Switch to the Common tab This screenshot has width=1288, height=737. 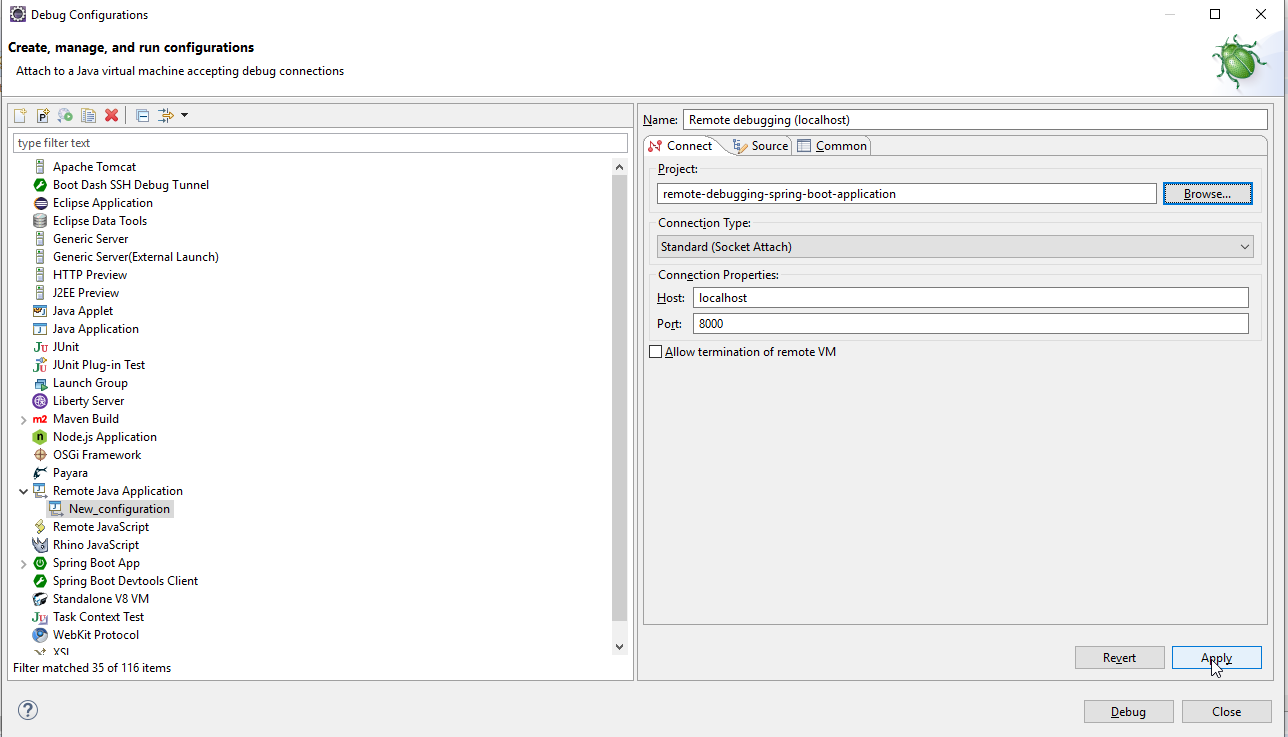click(832, 146)
